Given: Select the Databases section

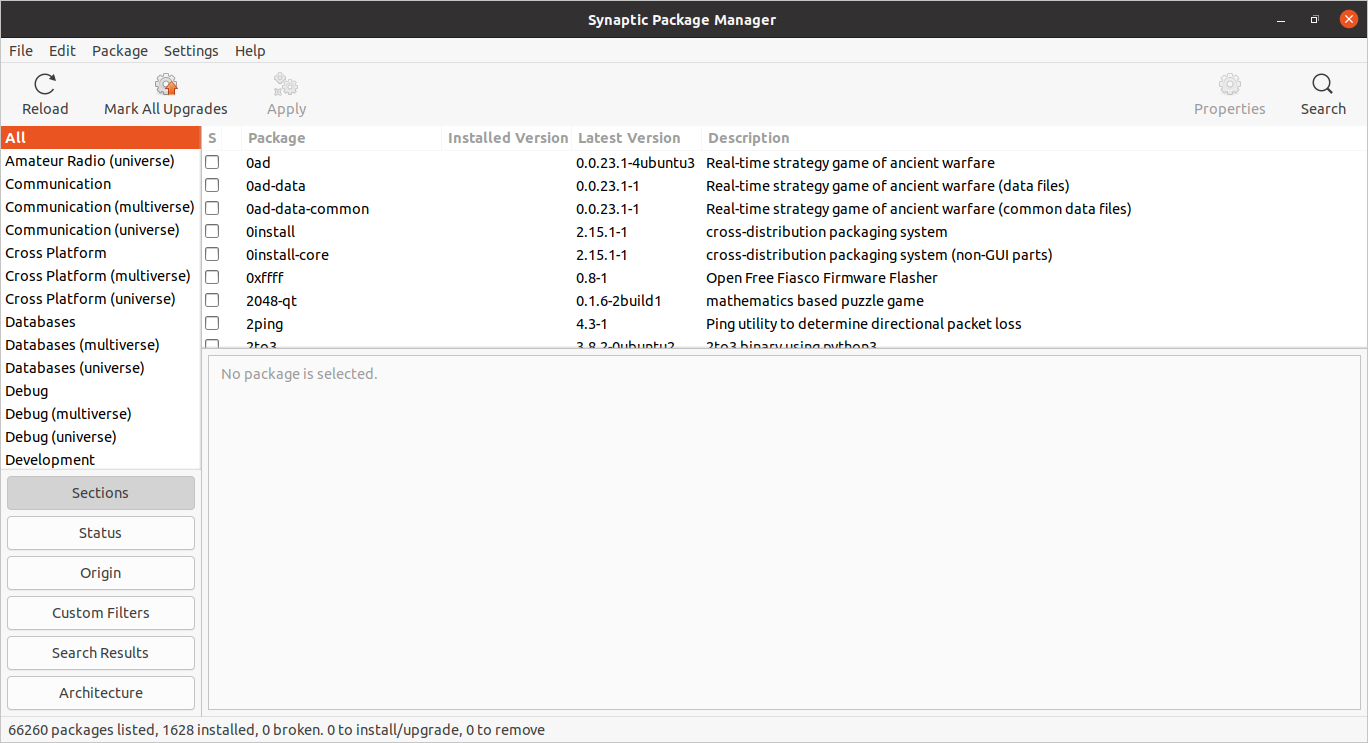Looking at the screenshot, I should click(100, 322).
